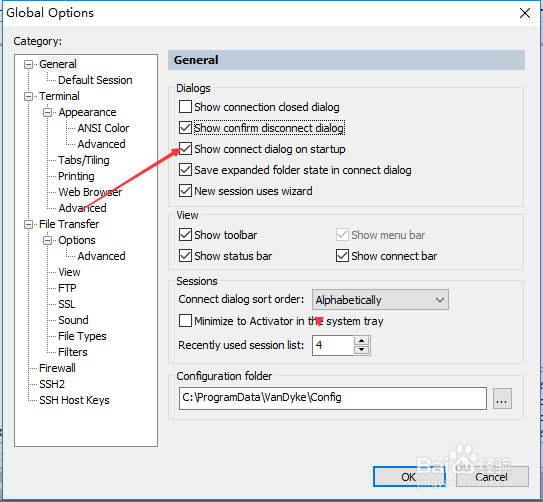Select Default Session category

click(x=95, y=80)
